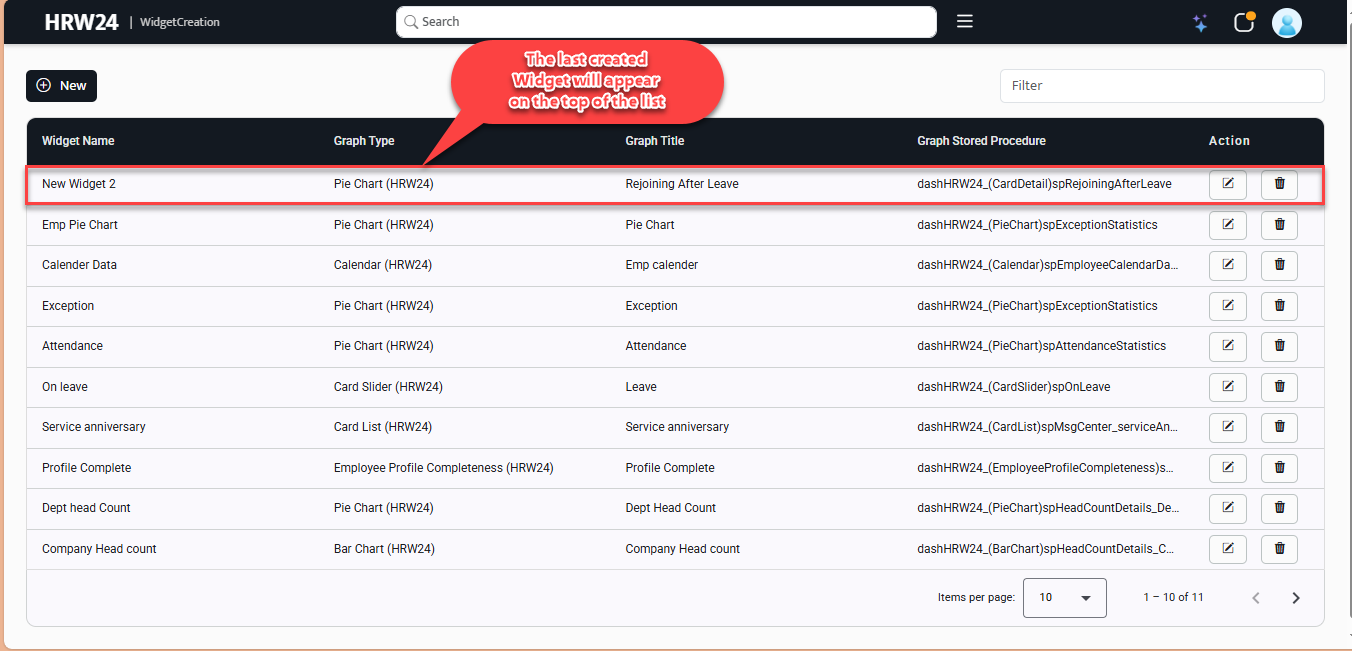Edit the New Widget 2 row
The height and width of the screenshot is (651, 1352).
1227,184
